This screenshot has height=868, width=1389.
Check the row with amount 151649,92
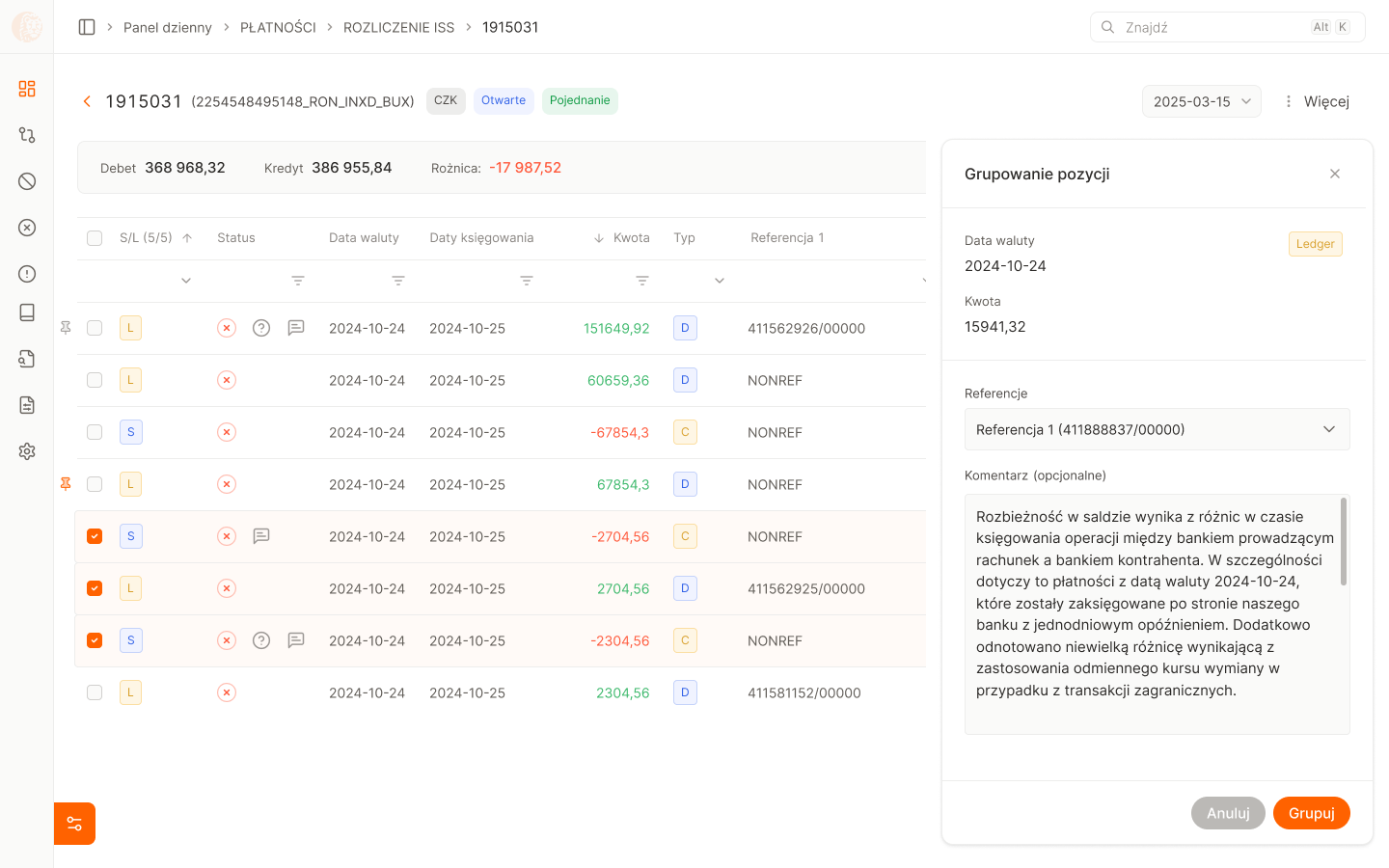pyautogui.click(x=95, y=328)
